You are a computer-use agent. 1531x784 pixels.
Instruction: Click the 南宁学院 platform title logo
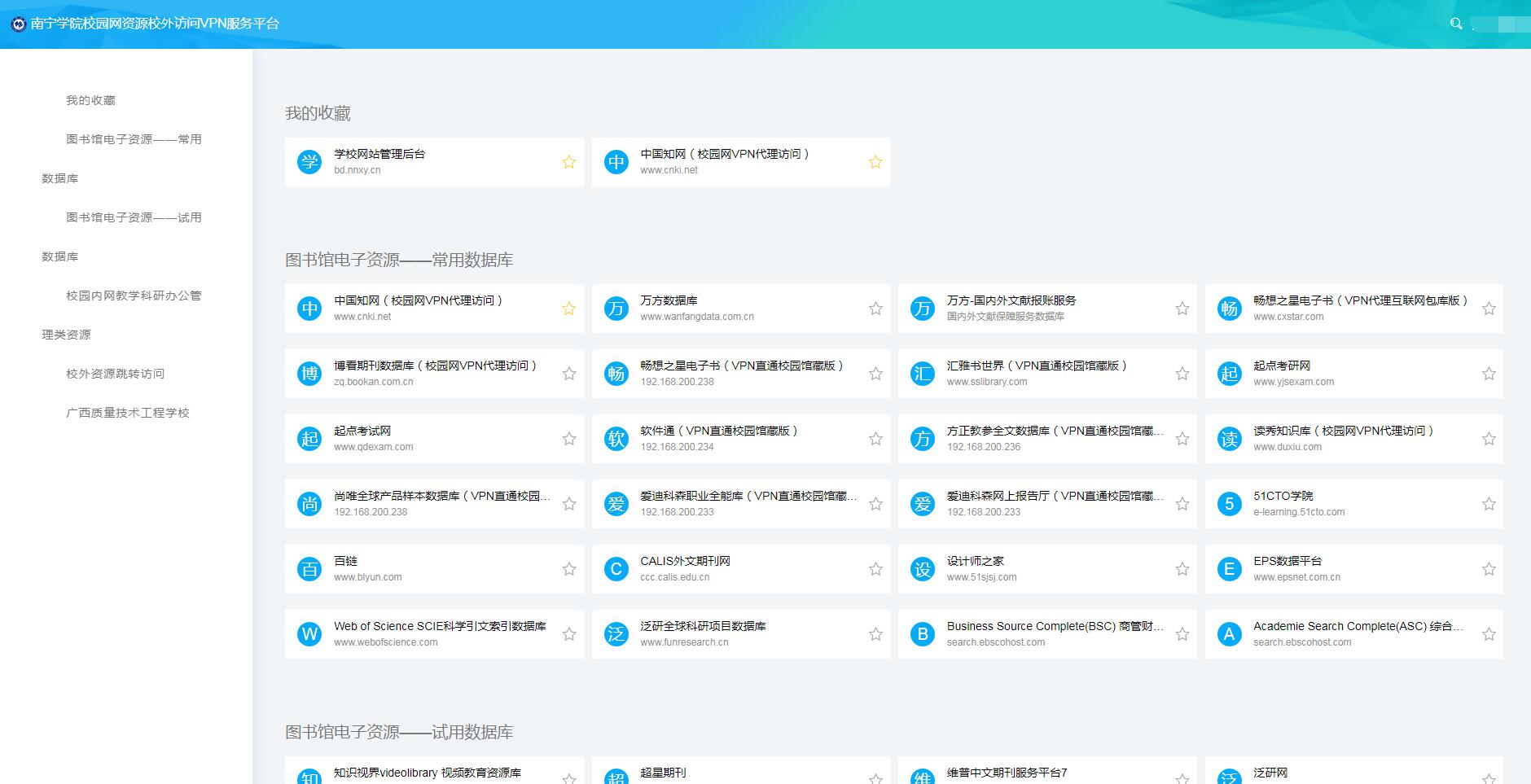(18, 24)
